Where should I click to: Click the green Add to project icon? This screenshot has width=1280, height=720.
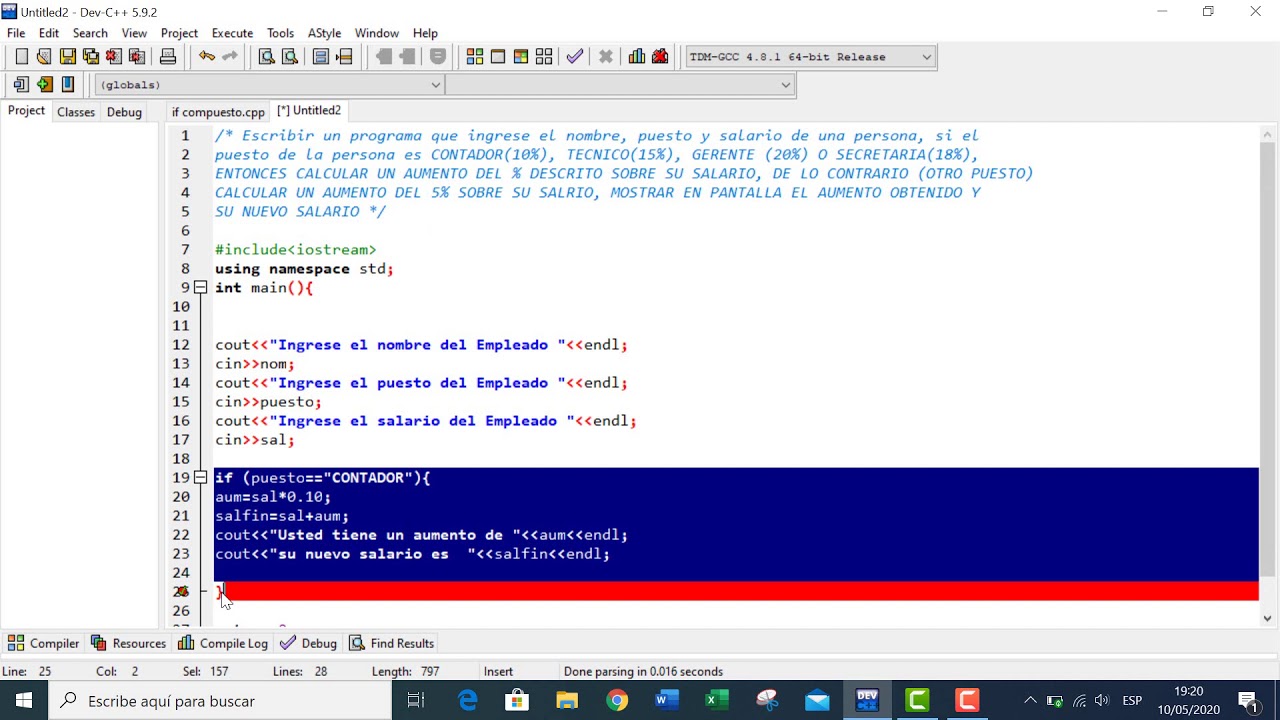coord(44,85)
